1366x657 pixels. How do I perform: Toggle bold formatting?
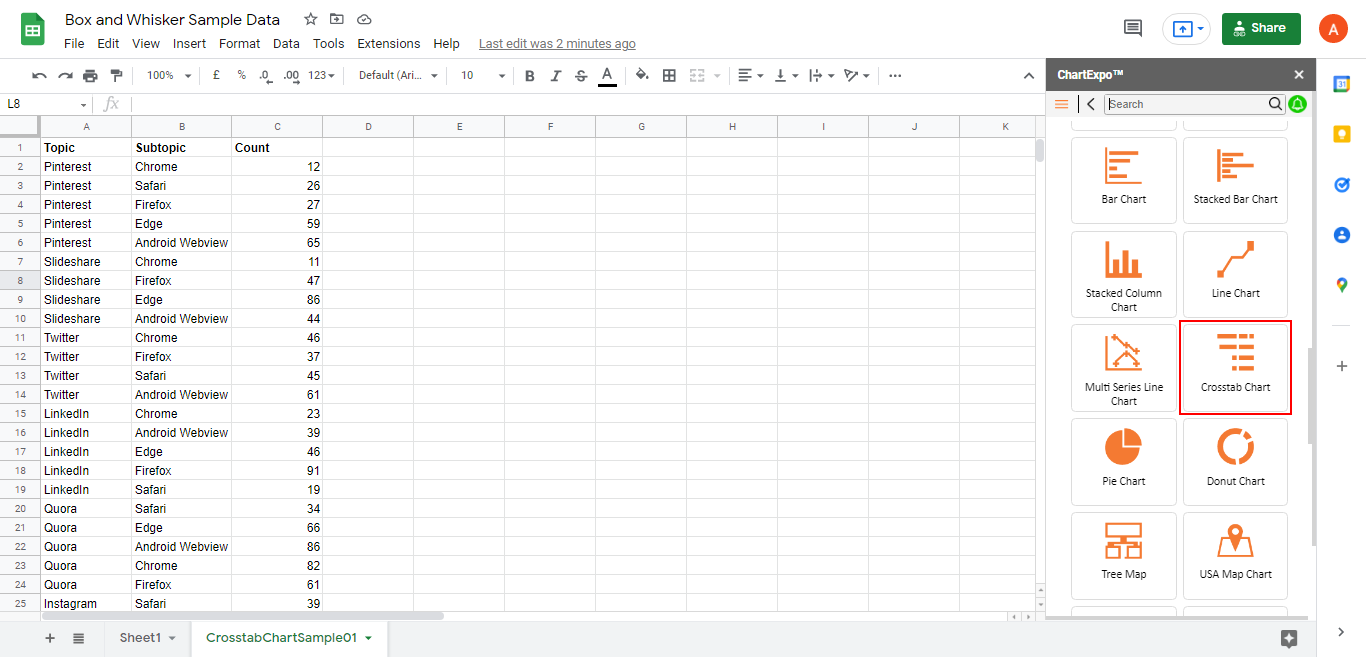coord(530,75)
